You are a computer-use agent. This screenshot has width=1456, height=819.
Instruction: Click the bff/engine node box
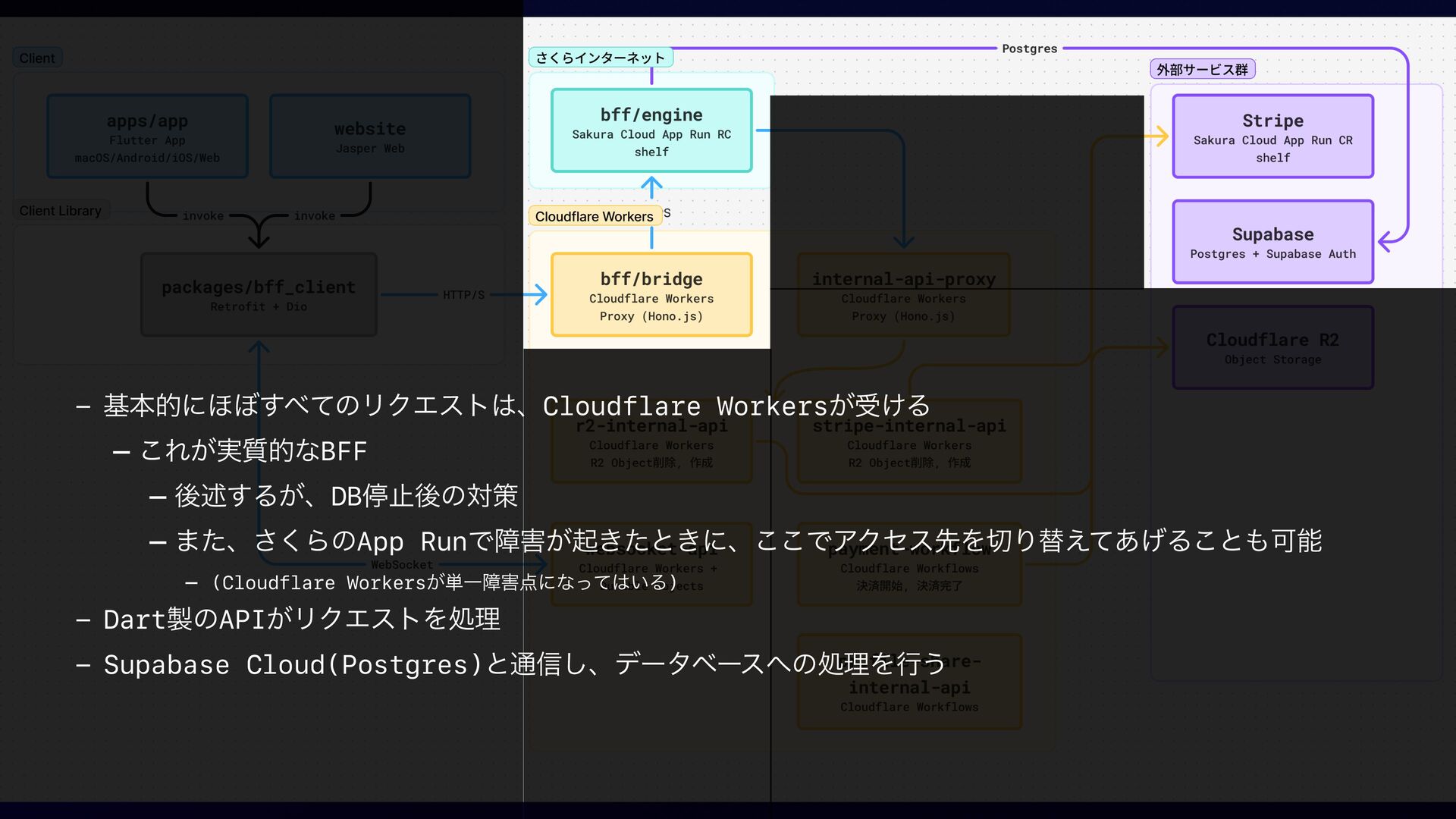(x=651, y=130)
